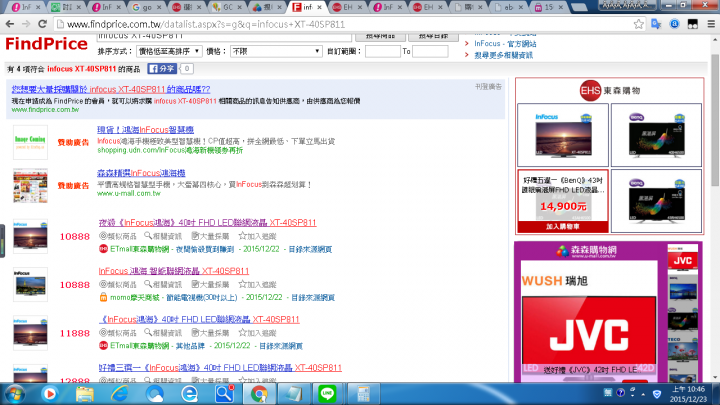Viewport: 720px width, 405px height.
Task: Switch to the 'GC' browser tab
Action: click(x=228, y=7)
